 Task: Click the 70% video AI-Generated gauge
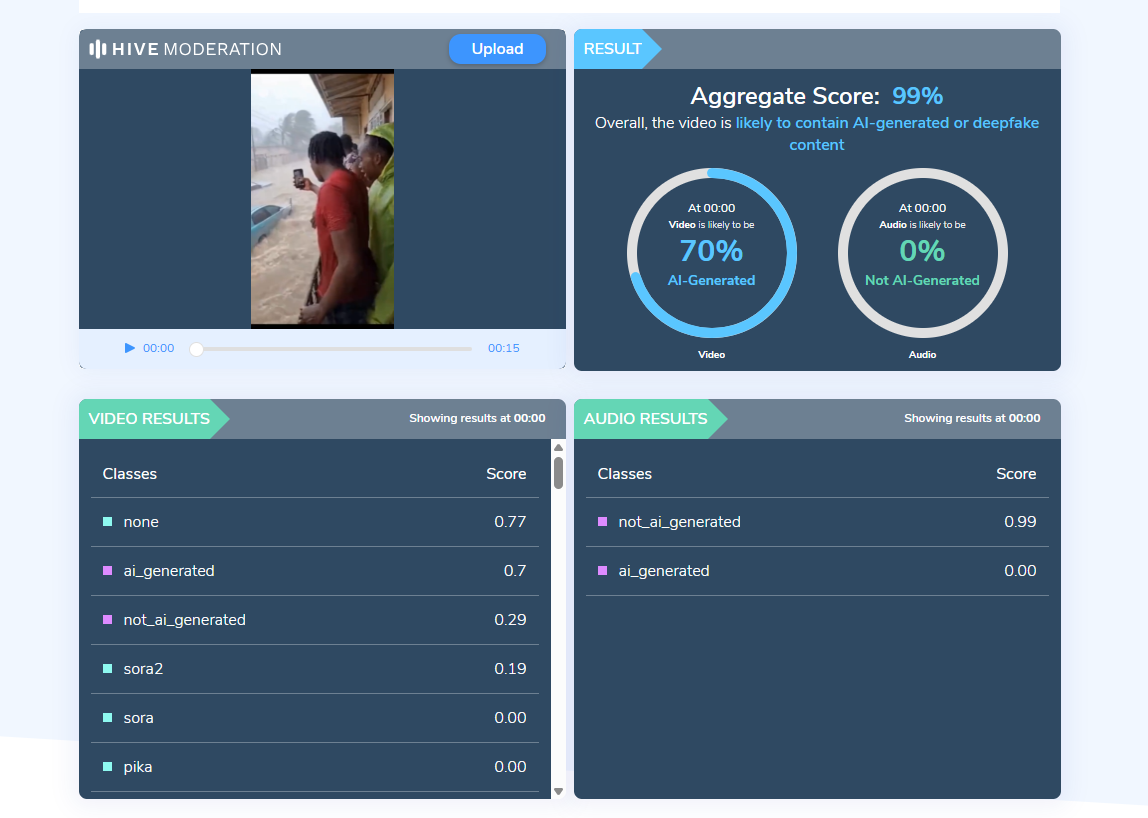tap(712, 253)
